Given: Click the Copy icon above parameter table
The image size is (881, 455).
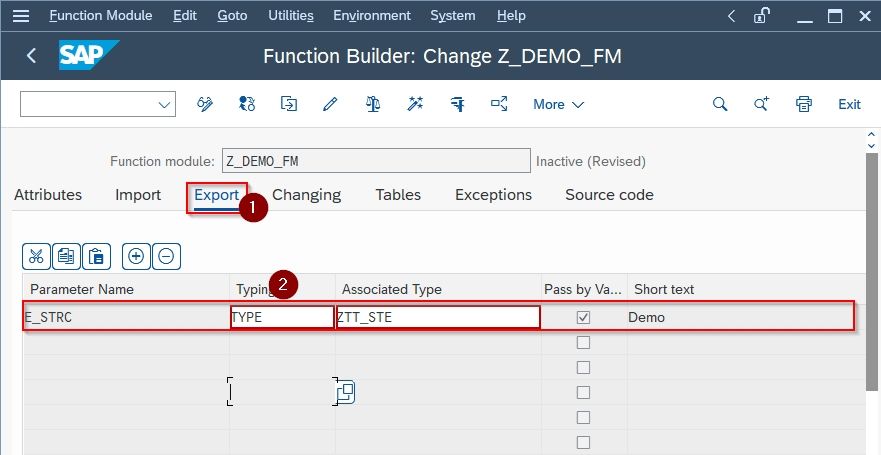Looking at the screenshot, I should (x=66, y=257).
